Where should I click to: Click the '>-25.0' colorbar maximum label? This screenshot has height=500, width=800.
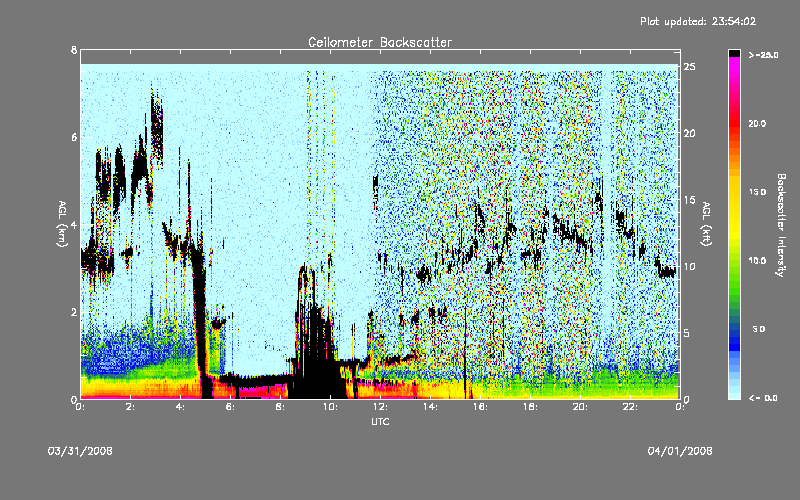coord(763,55)
